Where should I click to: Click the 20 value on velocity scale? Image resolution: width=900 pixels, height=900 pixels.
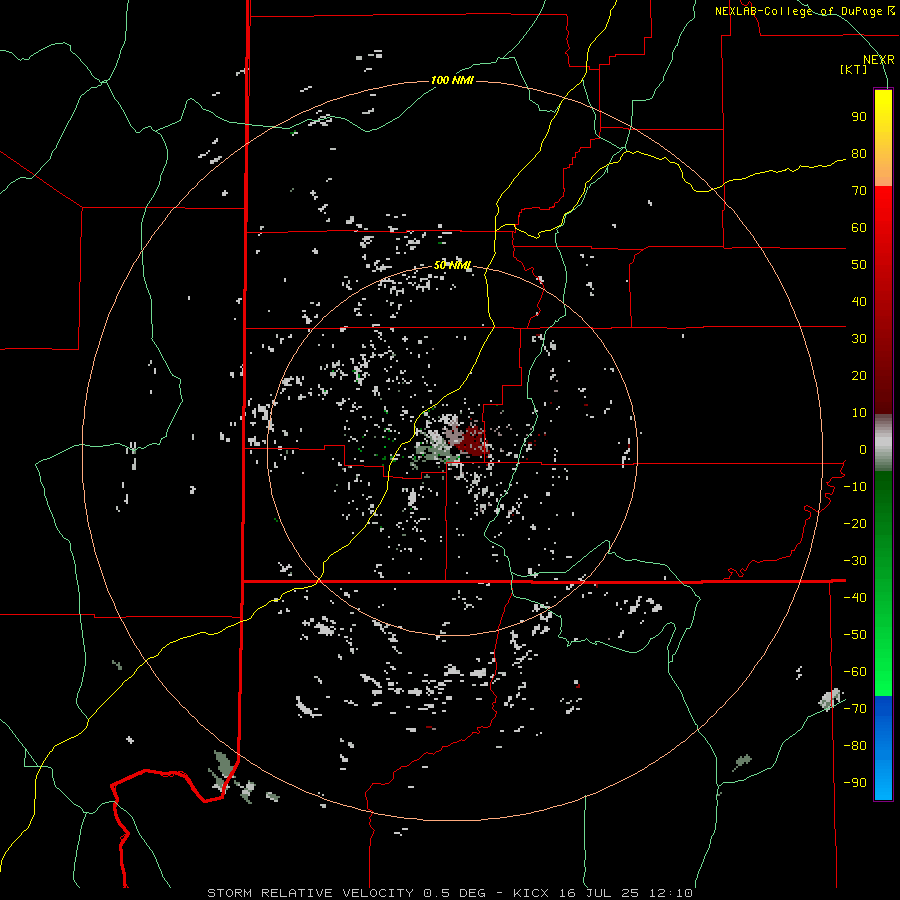tap(859, 376)
